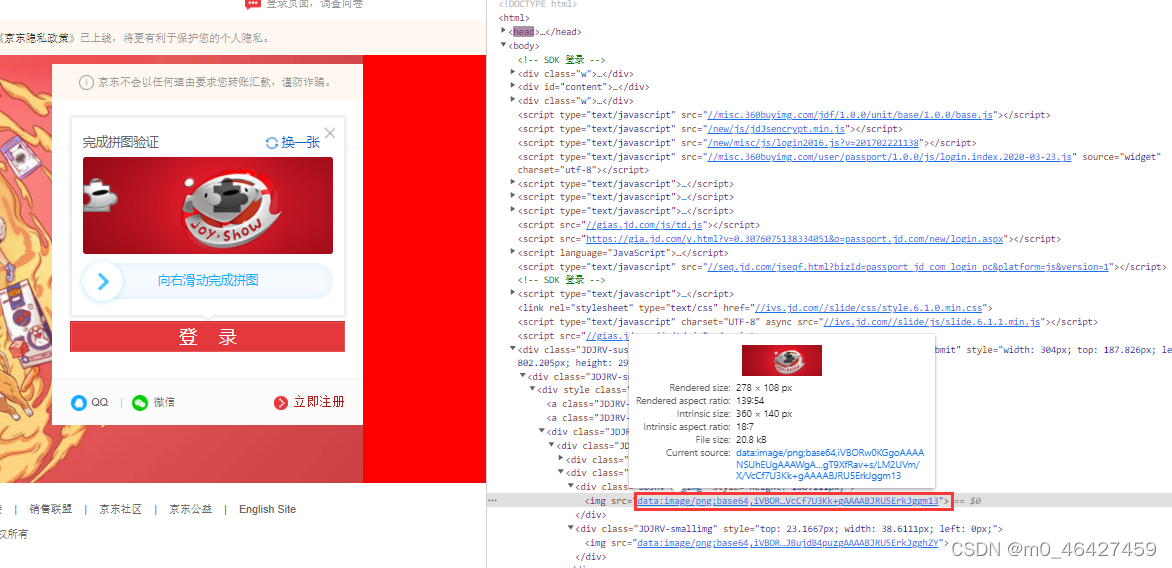Switch to the English Site link

point(268,509)
